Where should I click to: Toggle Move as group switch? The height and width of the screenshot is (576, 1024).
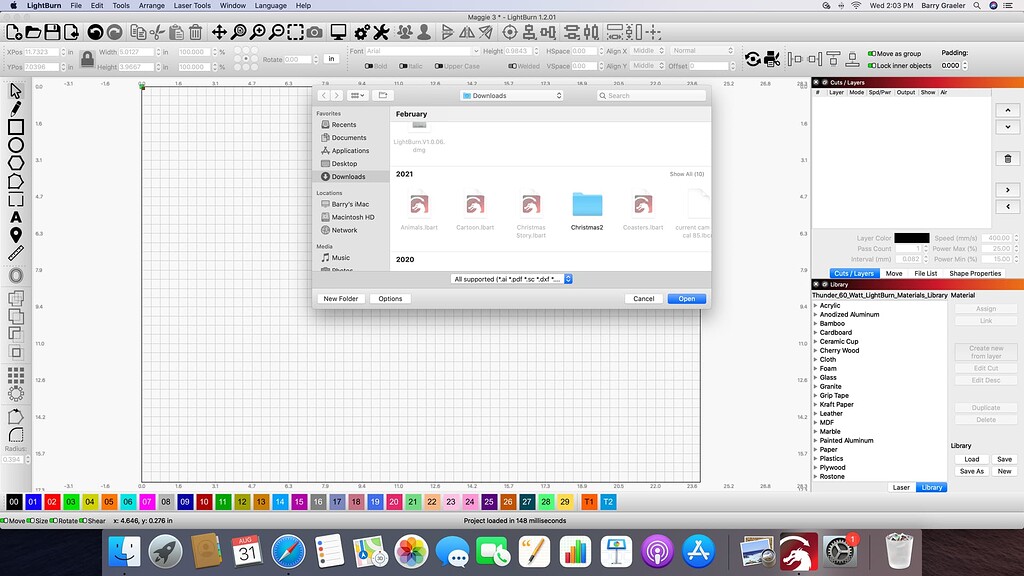click(871, 54)
